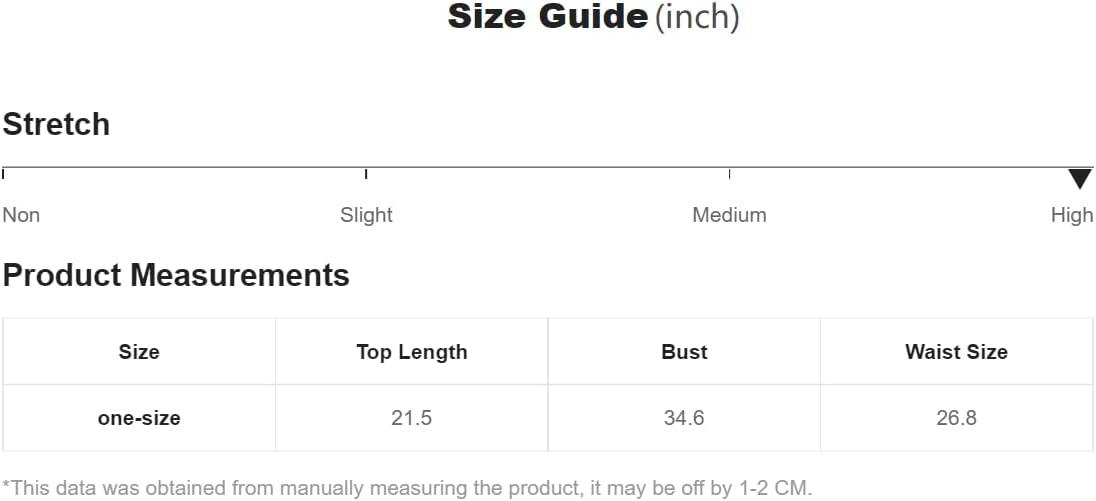Click the black triangle stretch indicator
The image size is (1096, 501).
[1080, 179]
